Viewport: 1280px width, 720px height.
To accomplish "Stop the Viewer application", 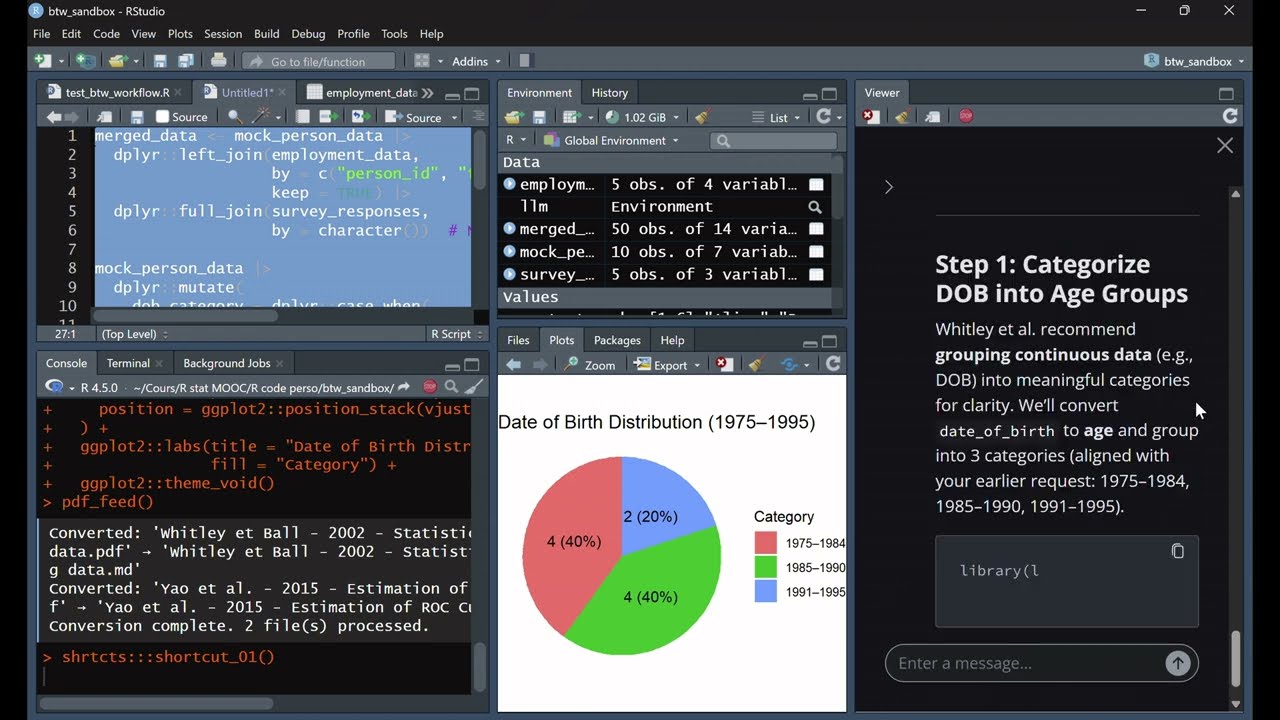I will [965, 116].
